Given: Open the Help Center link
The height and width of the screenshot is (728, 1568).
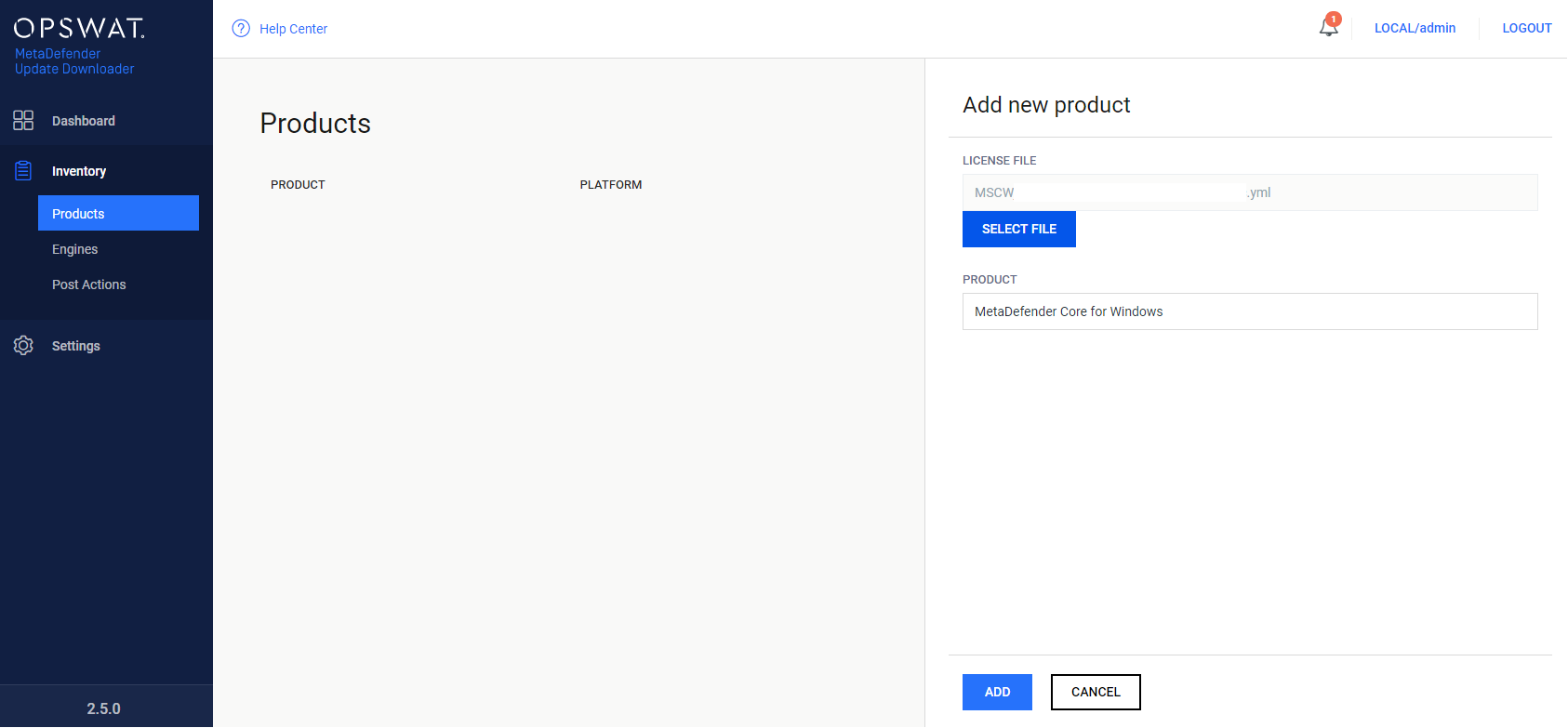Looking at the screenshot, I should pos(293,29).
